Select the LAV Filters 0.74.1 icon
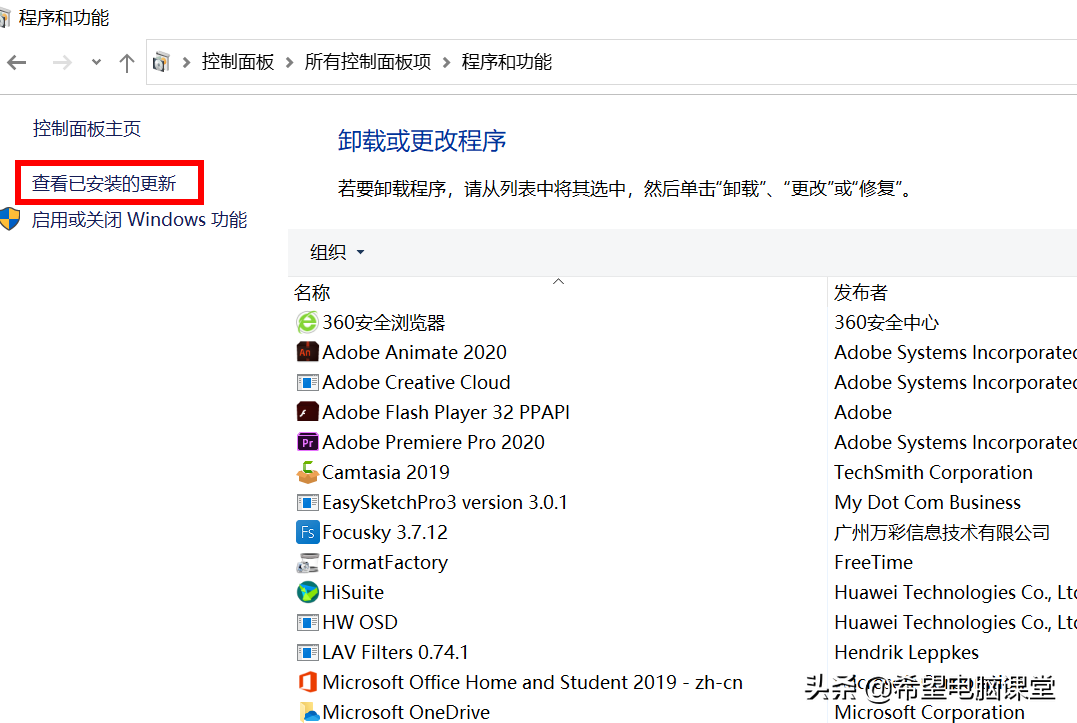This screenshot has height=723, width=1077. tap(307, 652)
